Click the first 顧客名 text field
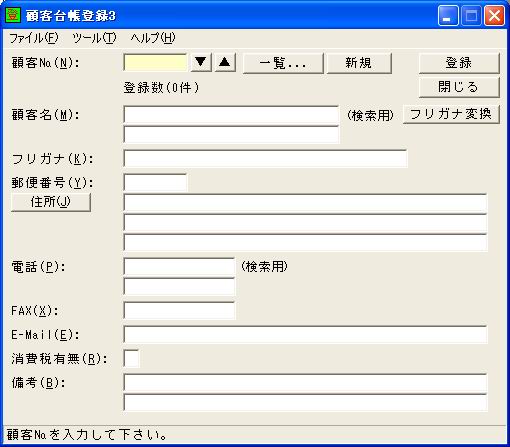Image resolution: width=510 pixels, height=447 pixels. tap(231, 115)
